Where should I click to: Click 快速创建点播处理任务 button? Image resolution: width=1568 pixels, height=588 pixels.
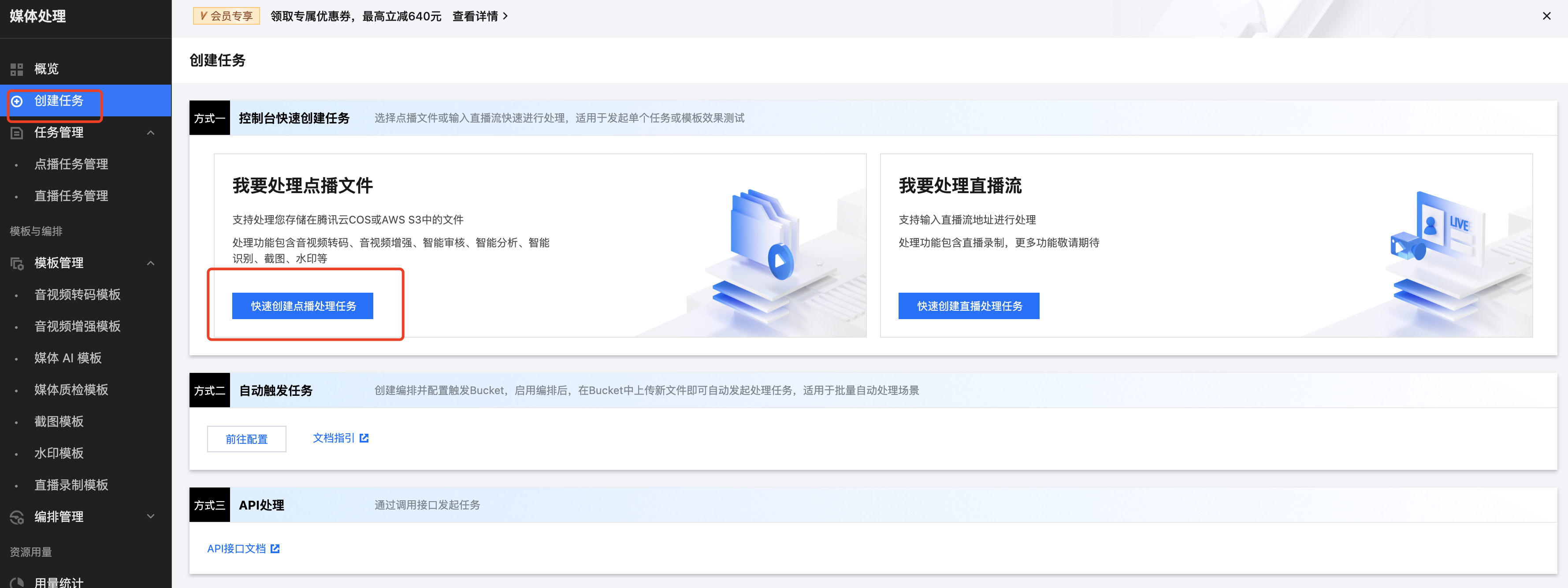302,306
